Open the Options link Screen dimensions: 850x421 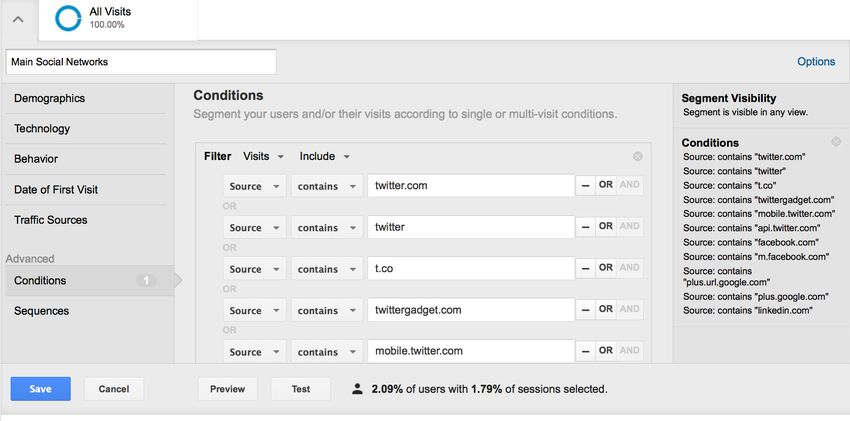point(816,62)
